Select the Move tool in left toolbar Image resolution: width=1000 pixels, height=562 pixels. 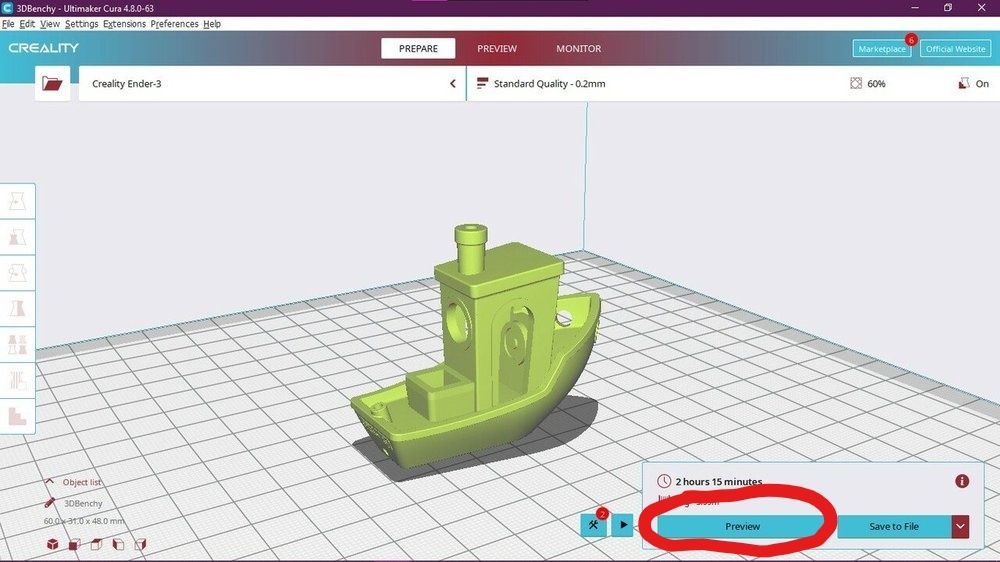[x=17, y=201]
